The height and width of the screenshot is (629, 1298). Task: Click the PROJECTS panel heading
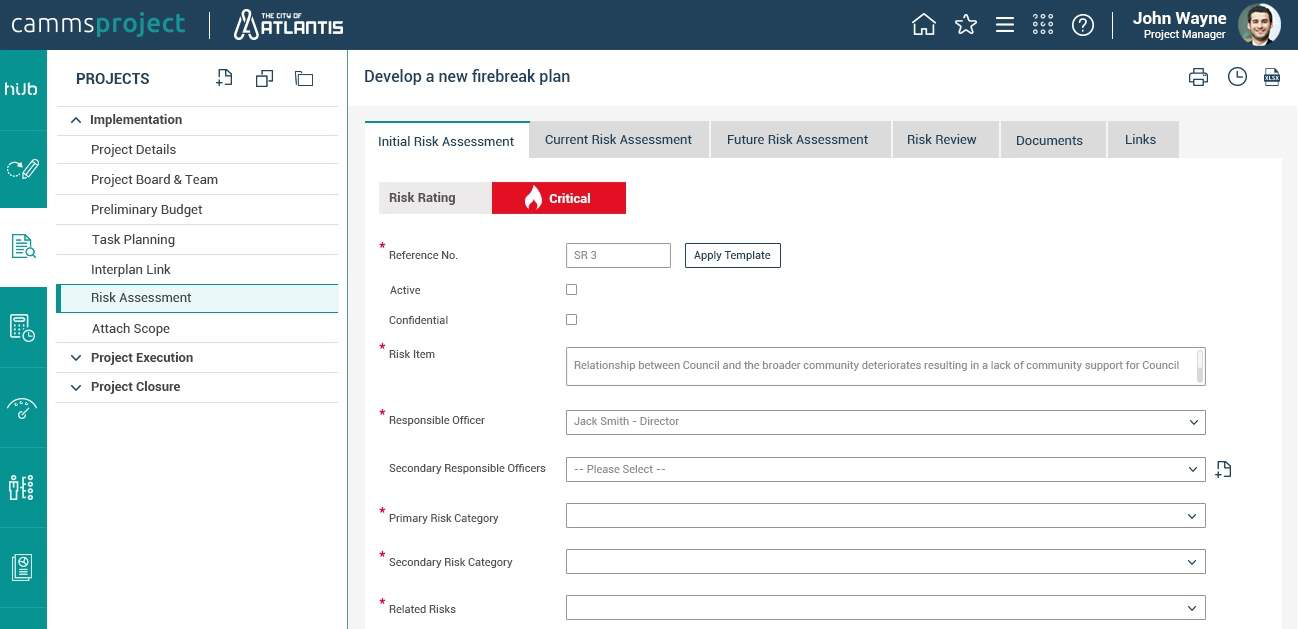pos(113,79)
